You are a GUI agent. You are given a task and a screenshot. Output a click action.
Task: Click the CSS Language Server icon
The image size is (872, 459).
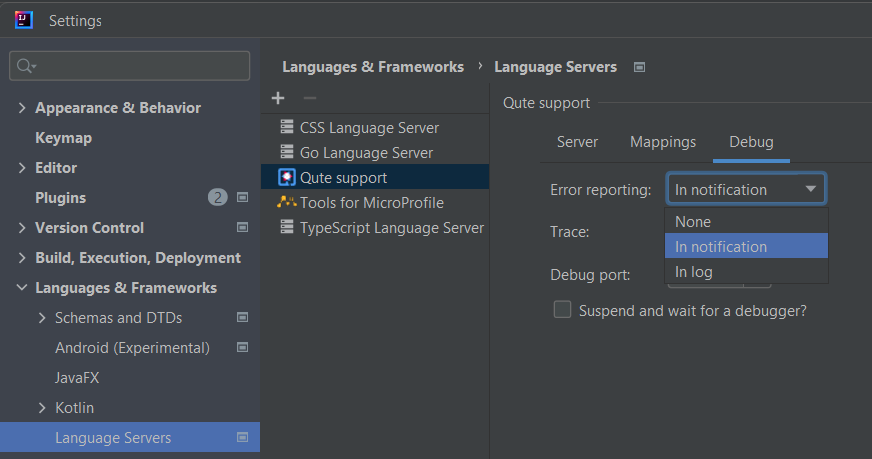click(x=287, y=127)
